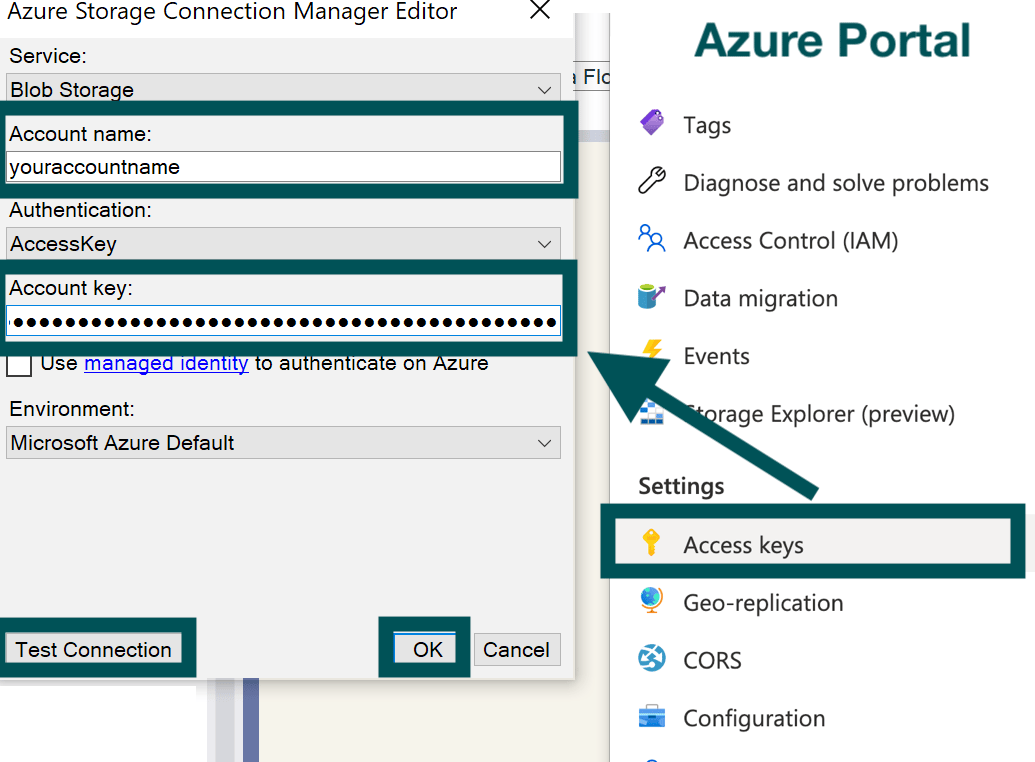Open the Geo-replication item

coord(763,603)
